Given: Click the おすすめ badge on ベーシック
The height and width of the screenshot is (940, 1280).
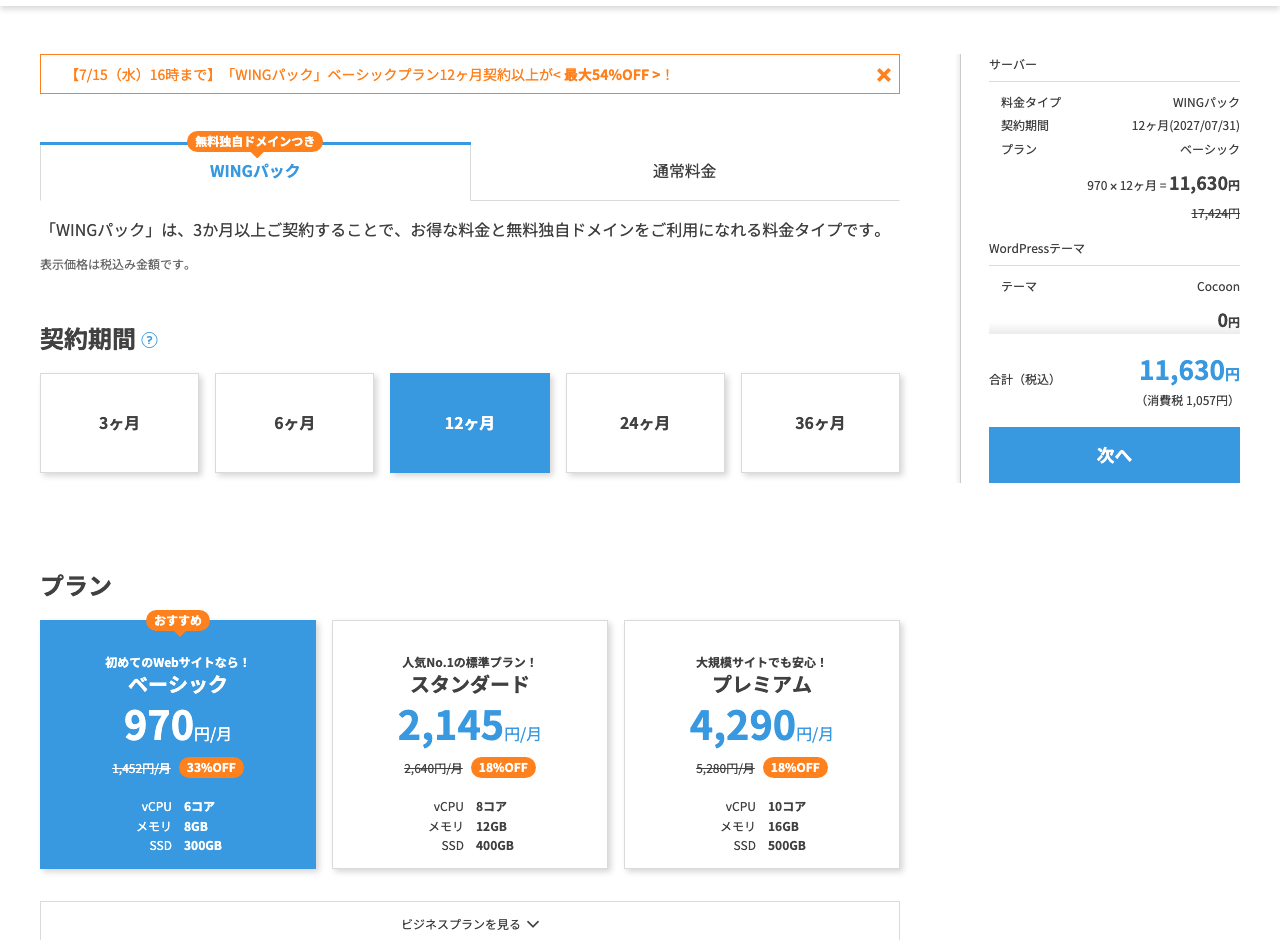Looking at the screenshot, I should point(178,620).
